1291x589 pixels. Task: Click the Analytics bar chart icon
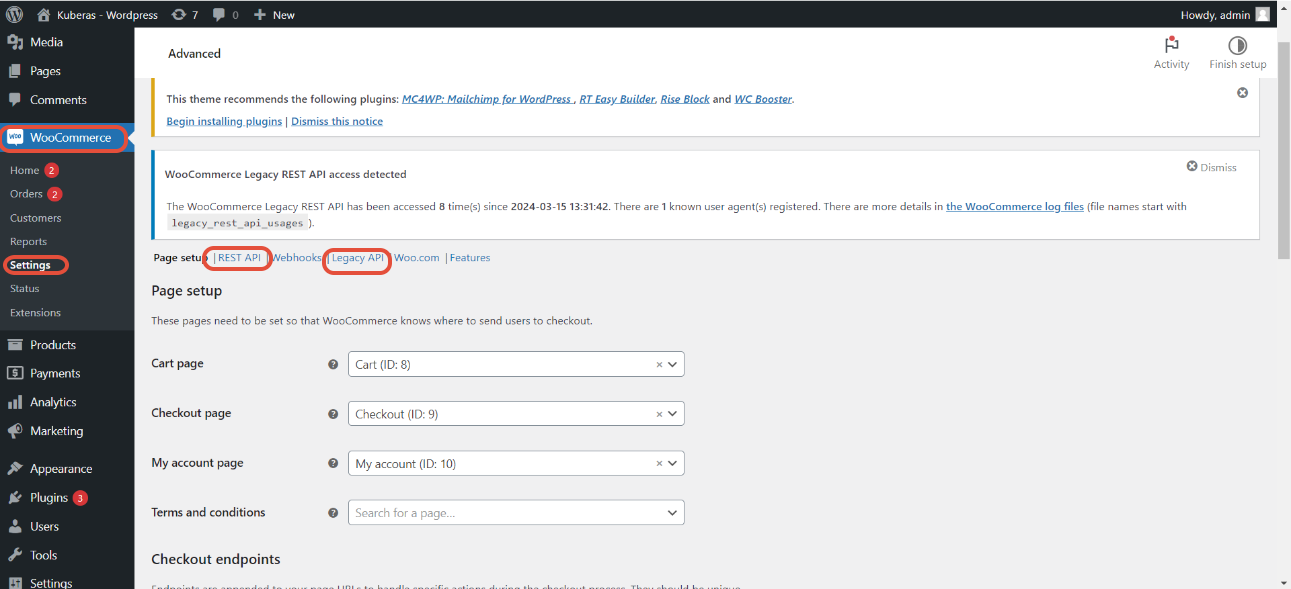[14, 402]
